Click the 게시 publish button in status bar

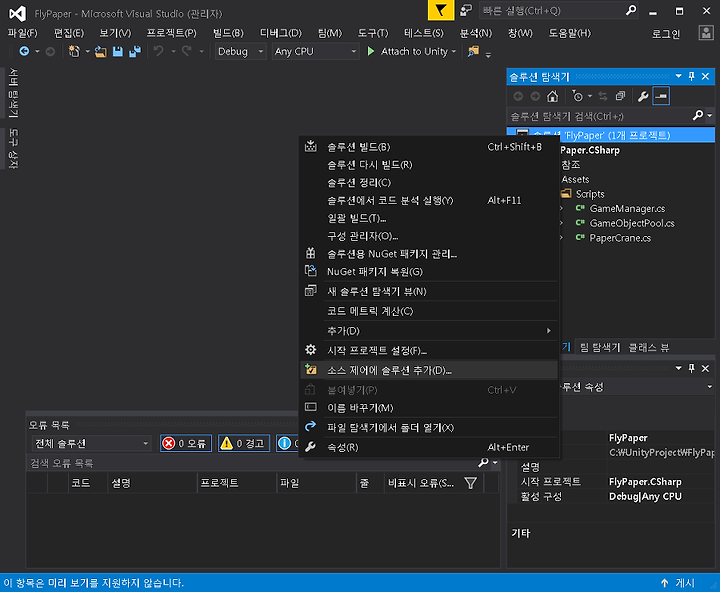pos(679,583)
